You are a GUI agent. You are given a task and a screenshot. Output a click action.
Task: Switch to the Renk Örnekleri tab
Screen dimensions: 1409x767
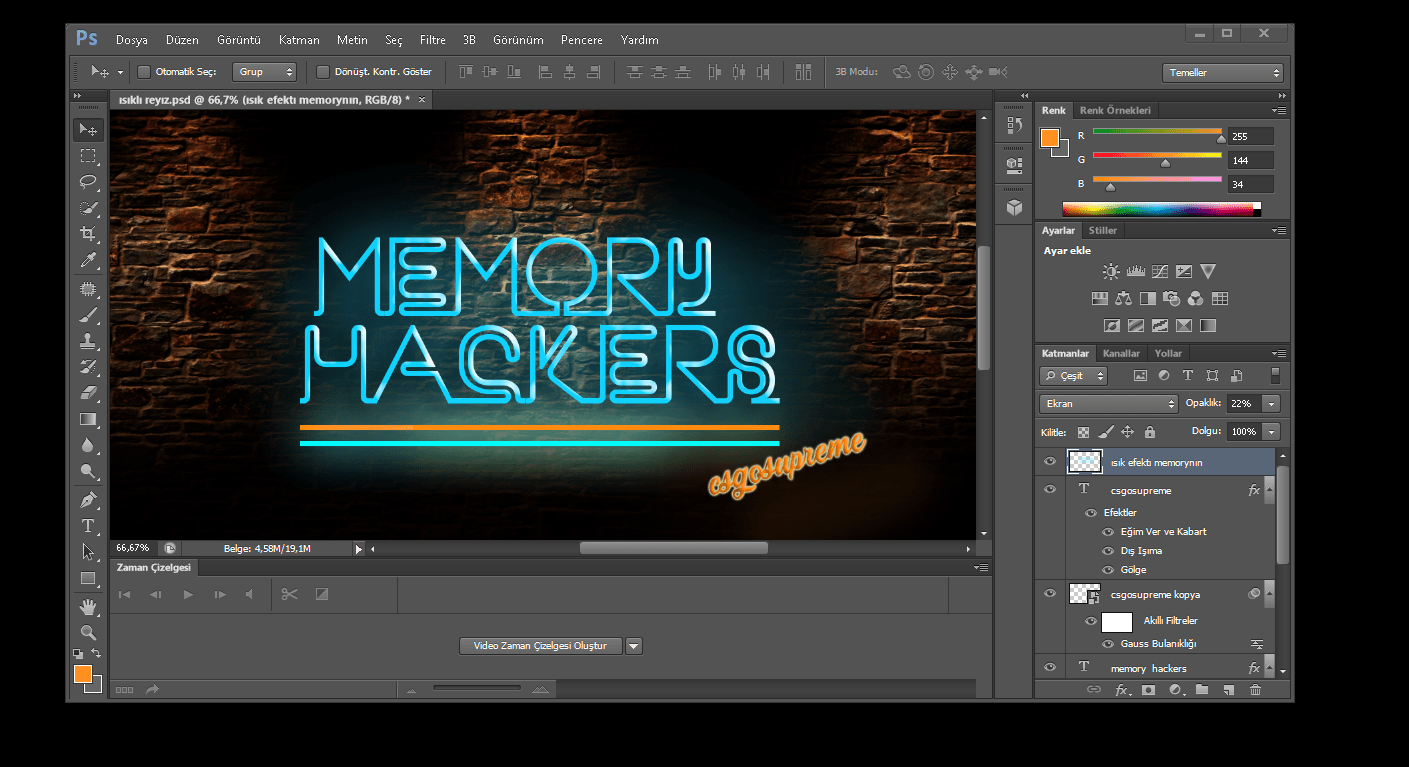click(x=1115, y=110)
